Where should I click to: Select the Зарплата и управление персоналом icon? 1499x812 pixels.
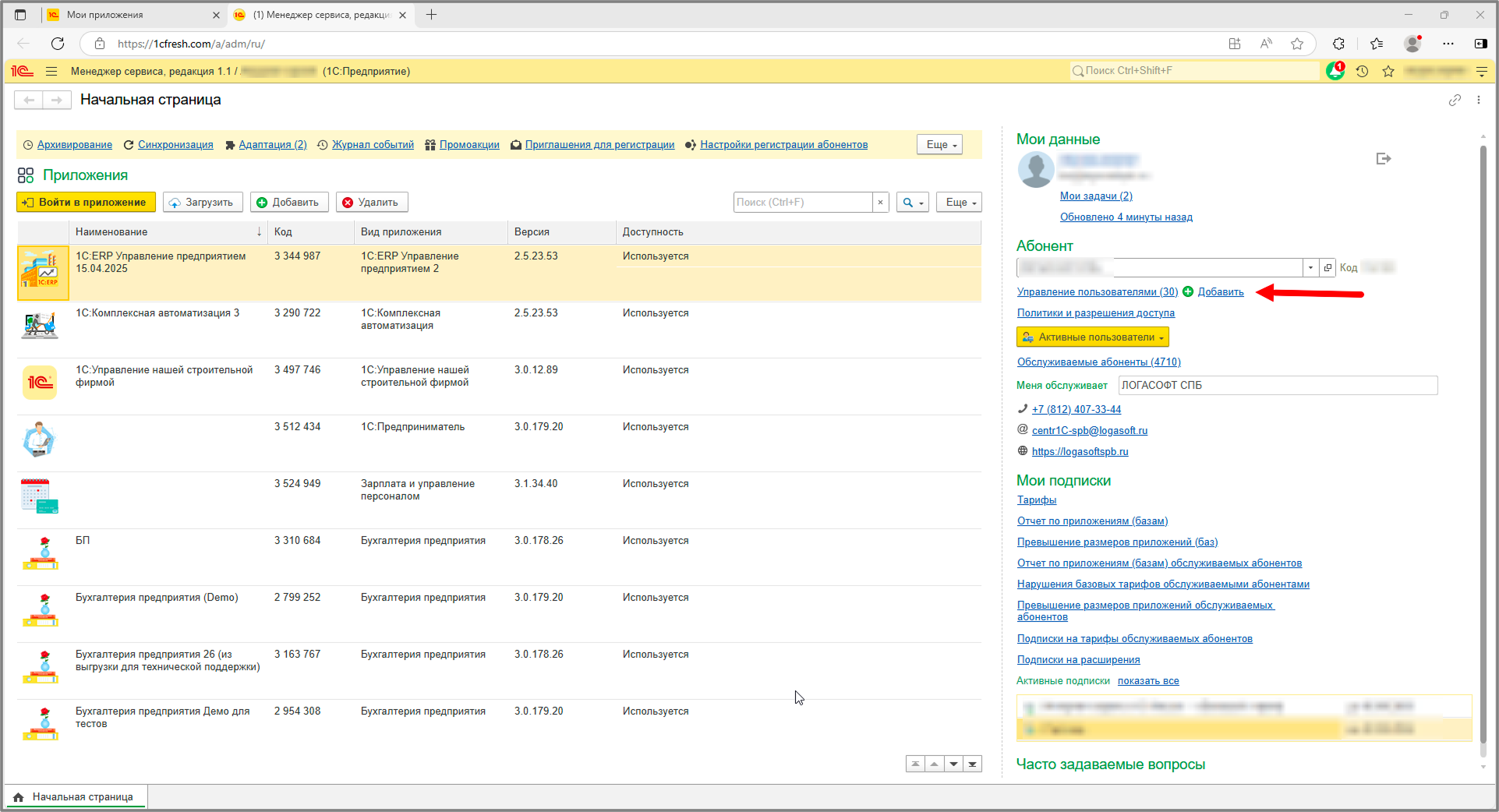[40, 496]
